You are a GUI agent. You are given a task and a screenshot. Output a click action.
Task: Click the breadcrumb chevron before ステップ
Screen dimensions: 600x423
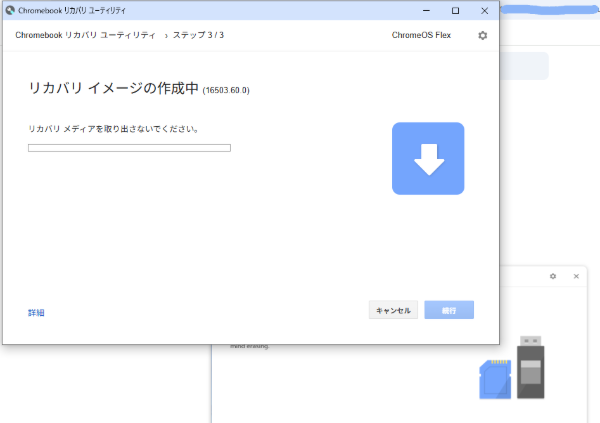tap(166, 35)
